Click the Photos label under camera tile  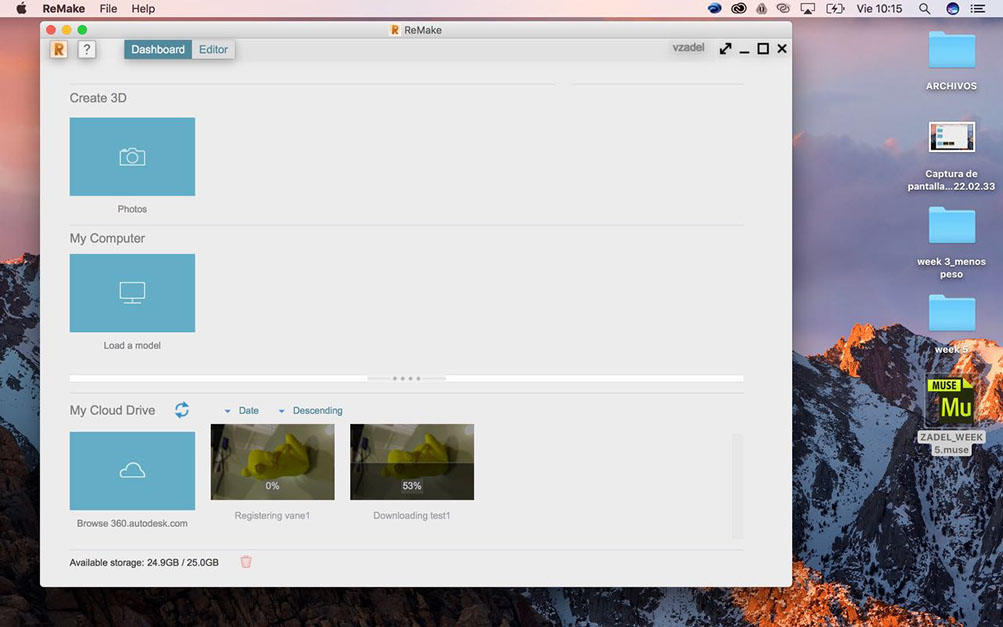coord(132,209)
